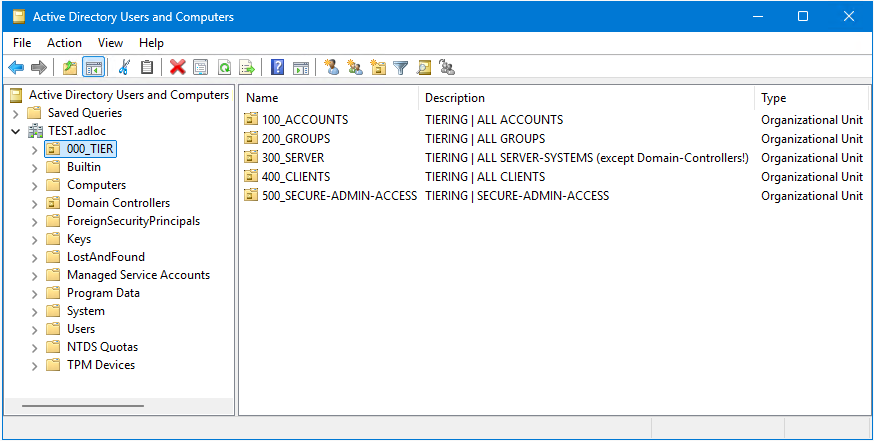
Task: Select Domain Controllers in the tree
Action: (118, 203)
